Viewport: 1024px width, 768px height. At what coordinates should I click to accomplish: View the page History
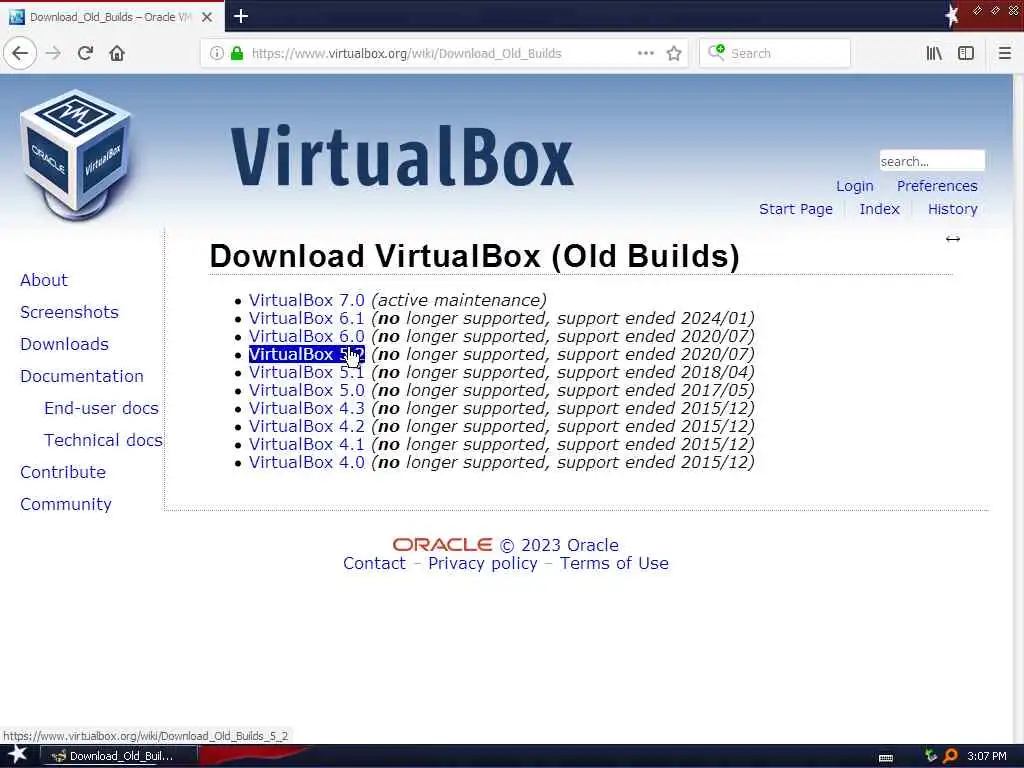coord(952,209)
